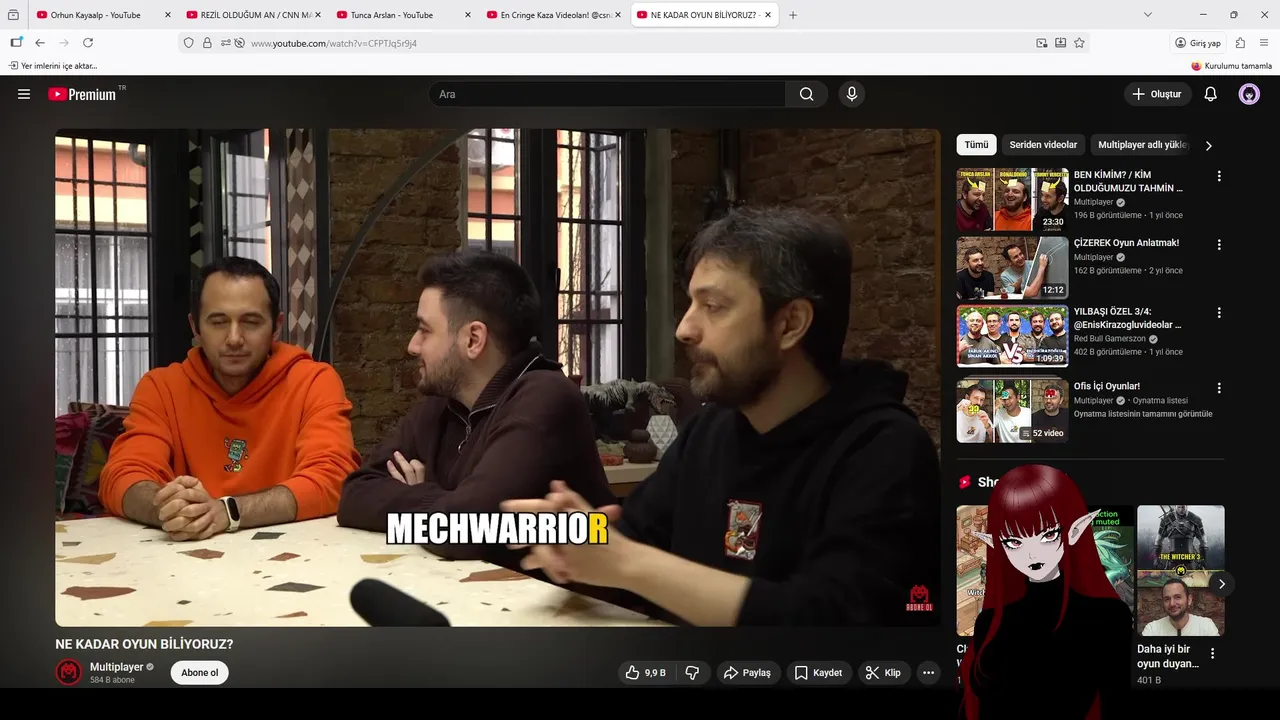The image size is (1280, 720).
Task: Reload the current page
Action: 88,43
